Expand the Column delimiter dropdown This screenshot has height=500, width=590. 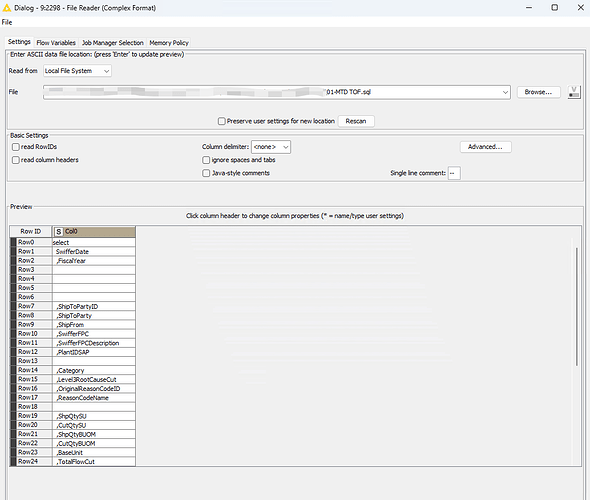point(271,147)
